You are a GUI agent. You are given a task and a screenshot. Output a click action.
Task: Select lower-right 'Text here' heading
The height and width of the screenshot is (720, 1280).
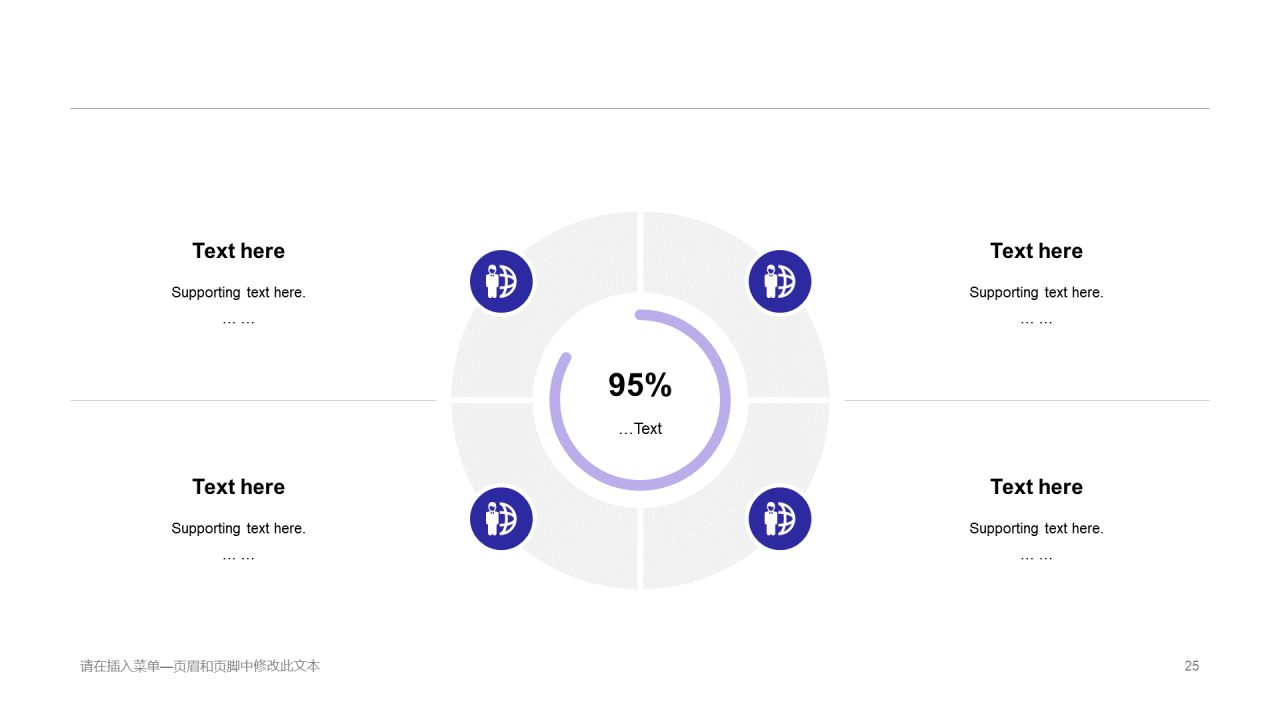coord(1037,487)
